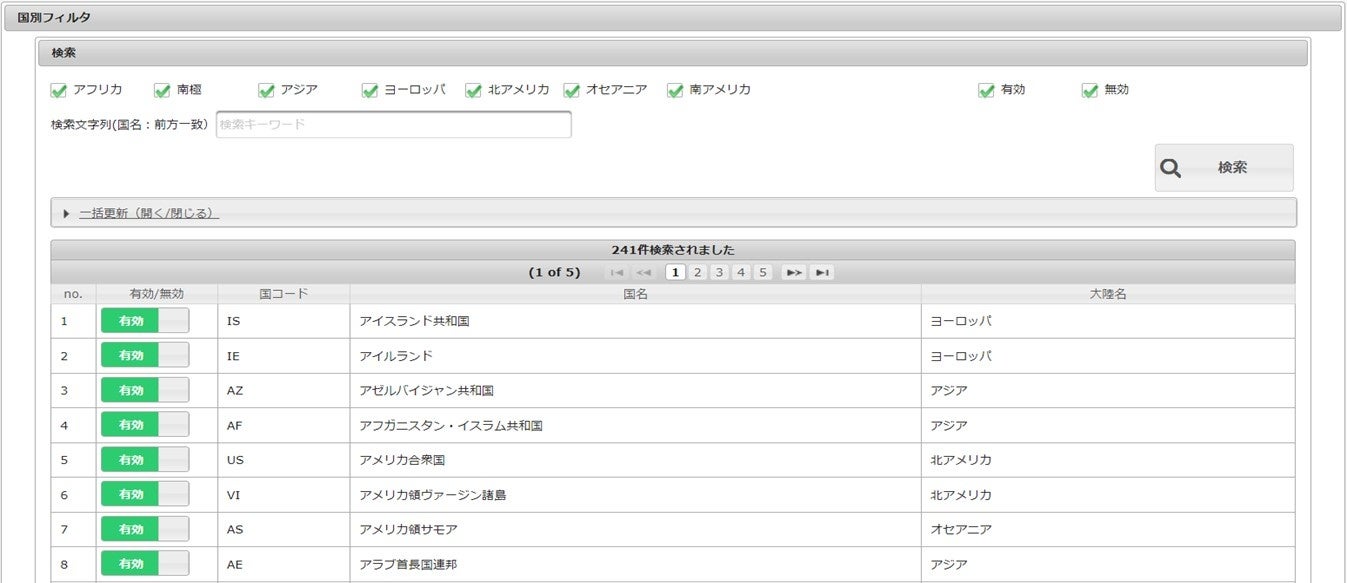Select country code IE cell
Image resolution: width=1347 pixels, height=583 pixels.
[284, 356]
